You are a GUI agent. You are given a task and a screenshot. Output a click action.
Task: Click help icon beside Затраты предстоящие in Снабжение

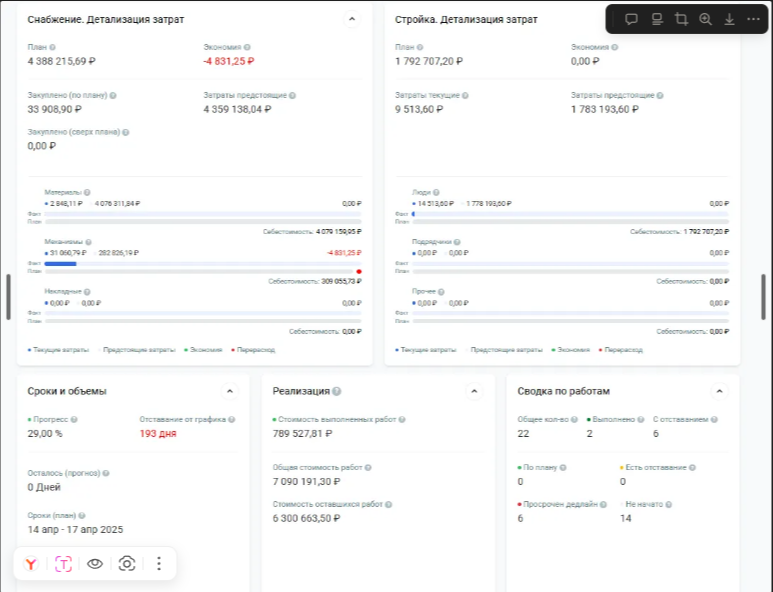[x=292, y=96]
